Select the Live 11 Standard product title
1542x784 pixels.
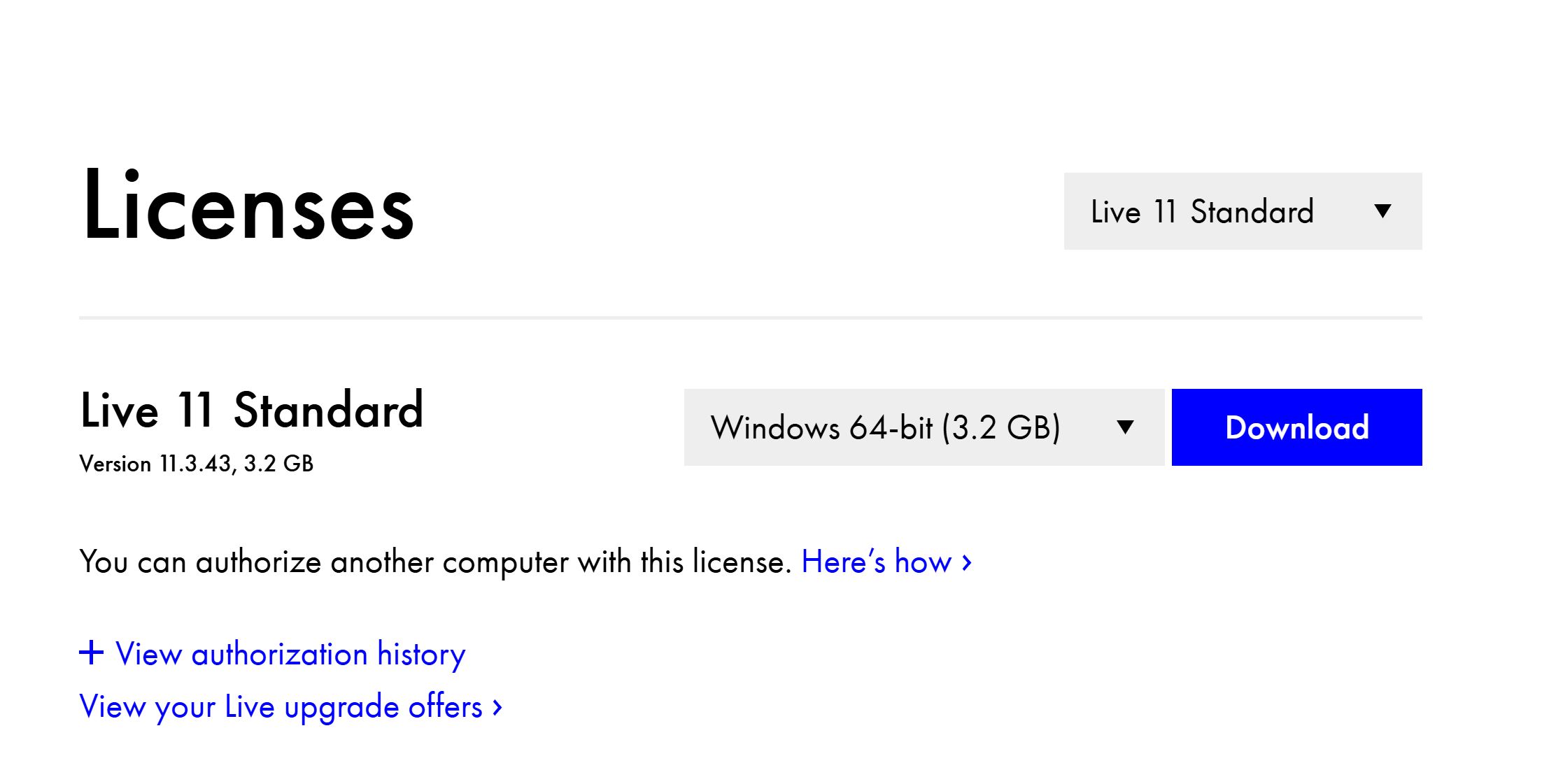[252, 411]
